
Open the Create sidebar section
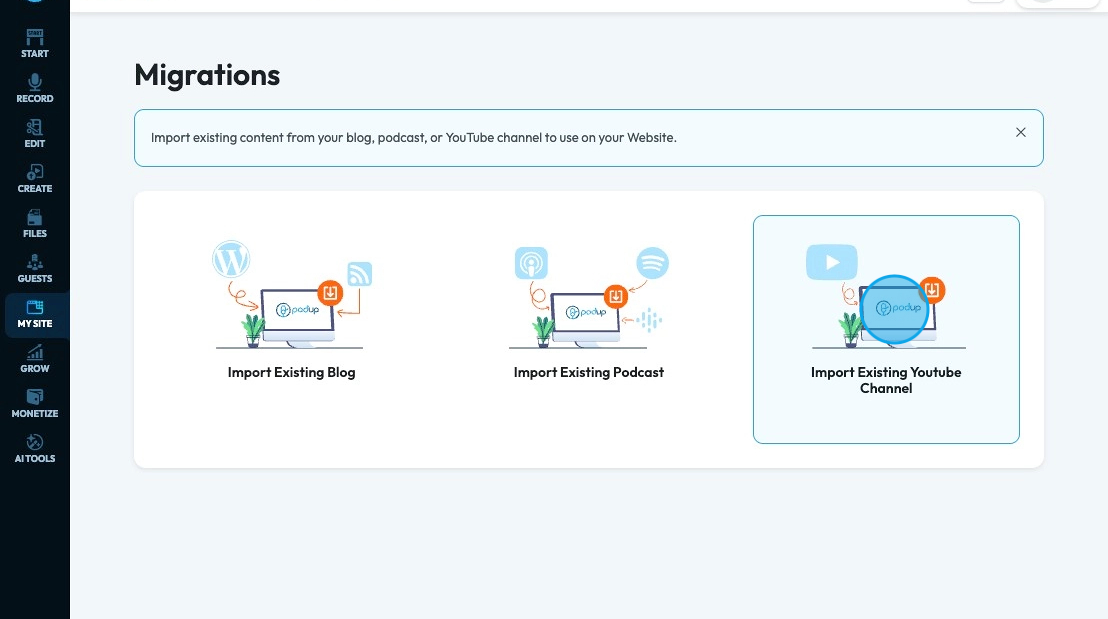click(x=35, y=179)
